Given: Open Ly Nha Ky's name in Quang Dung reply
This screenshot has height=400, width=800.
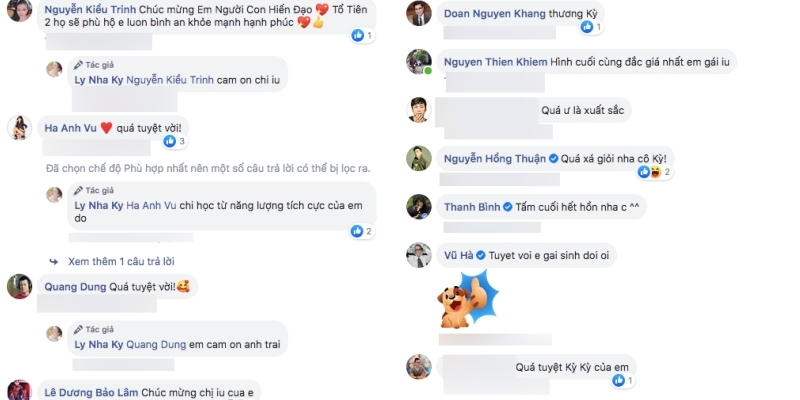Looking at the screenshot, I should pyautogui.click(x=99, y=344).
